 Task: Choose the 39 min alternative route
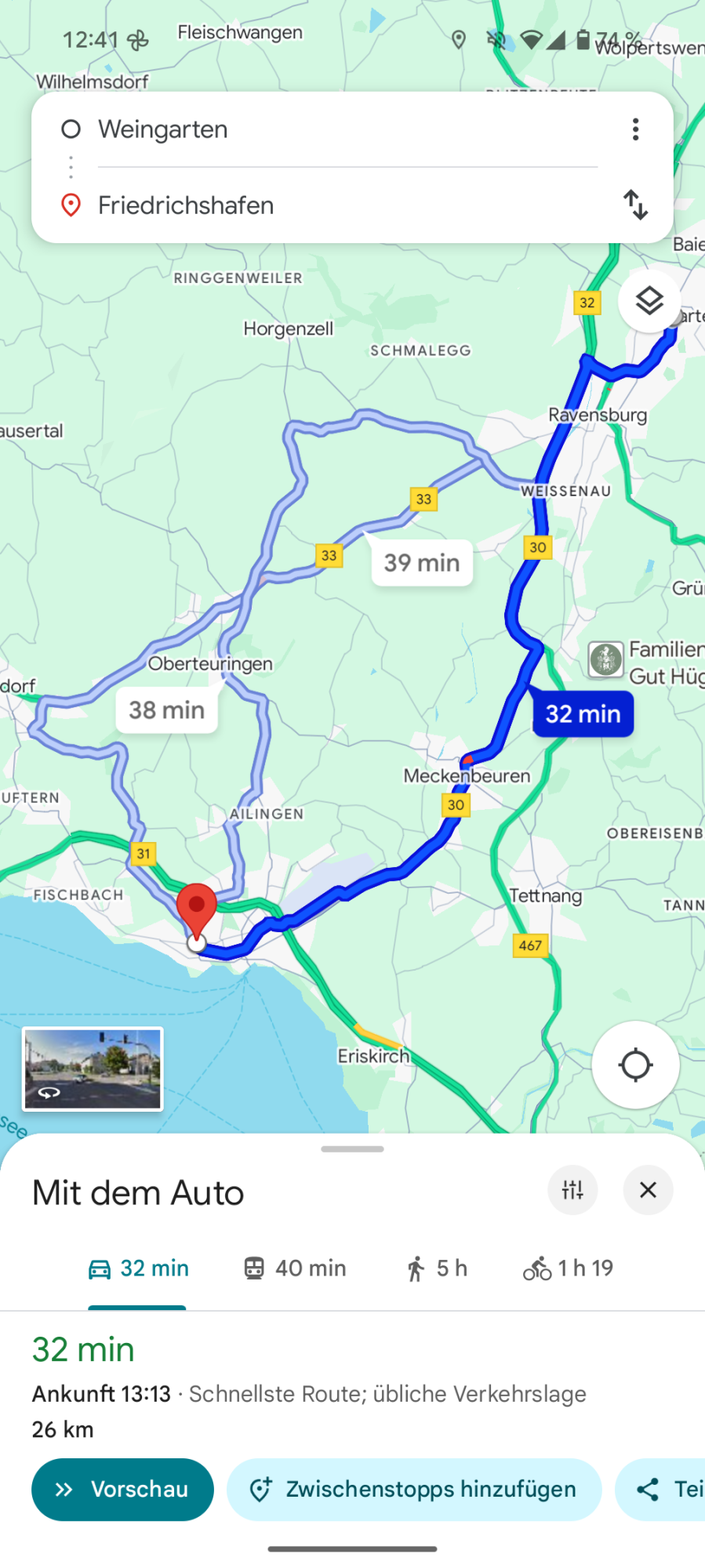[422, 562]
